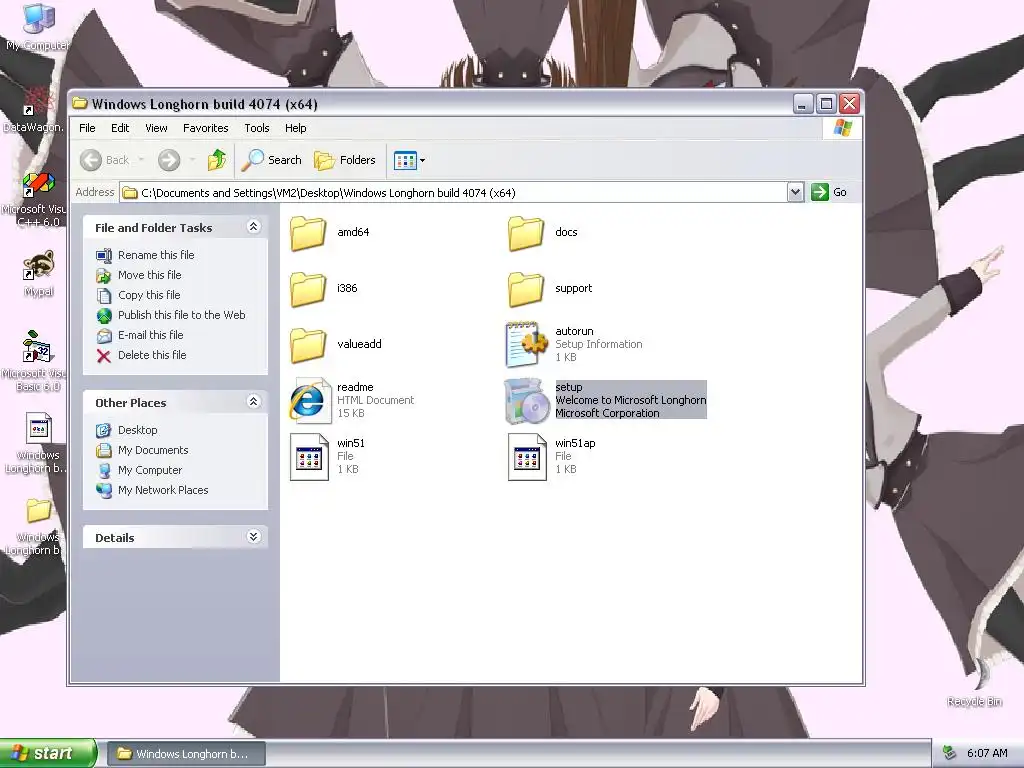Select the DataWagon desktop shortcut

point(34,109)
